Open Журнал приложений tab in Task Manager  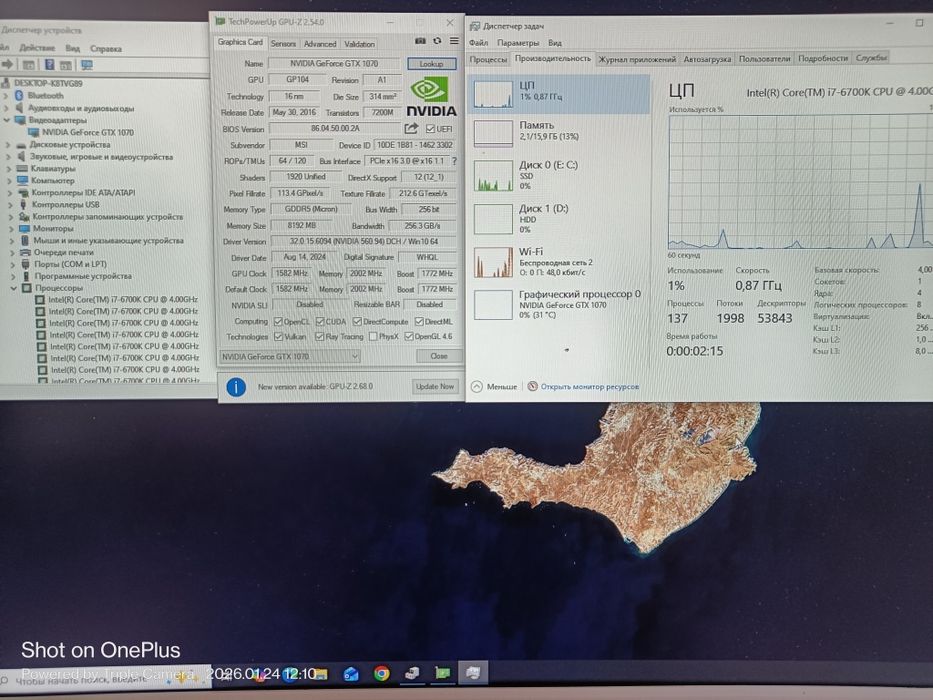[637, 59]
